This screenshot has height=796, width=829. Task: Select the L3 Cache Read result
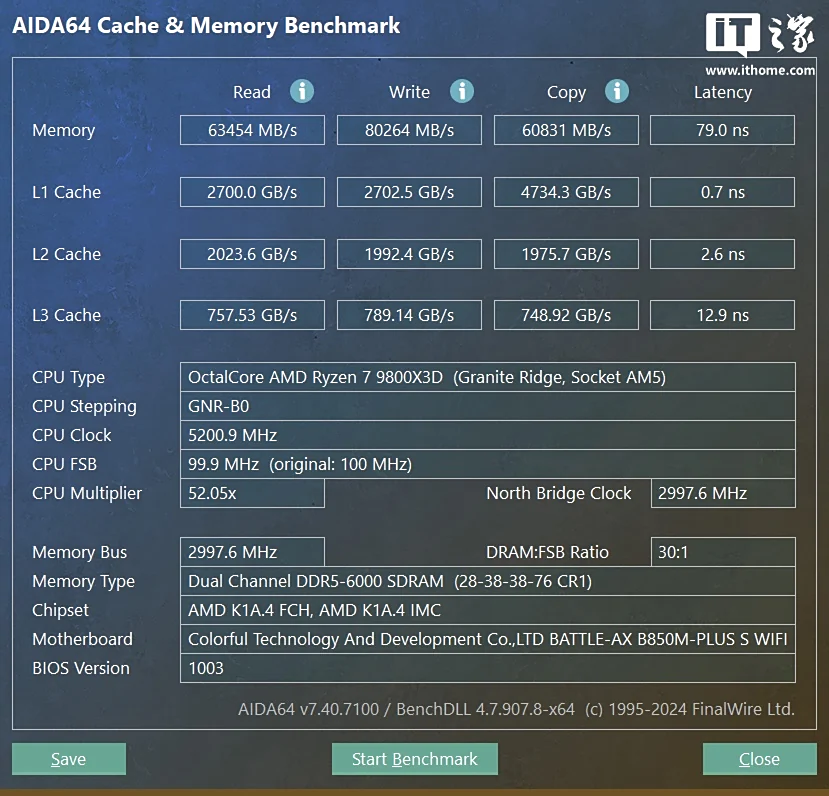pos(252,315)
